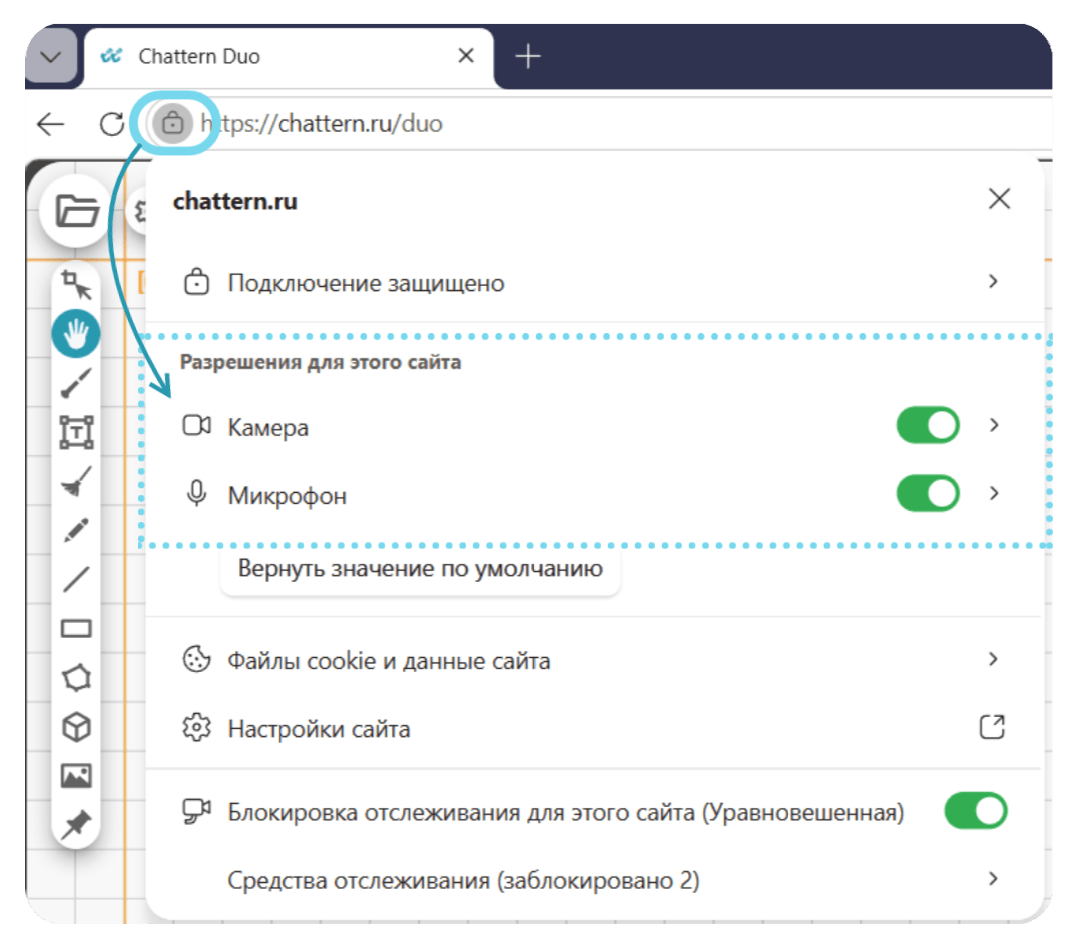Toggle the Микрофон permission switch
This screenshot has width=1088, height=945.
click(x=928, y=493)
